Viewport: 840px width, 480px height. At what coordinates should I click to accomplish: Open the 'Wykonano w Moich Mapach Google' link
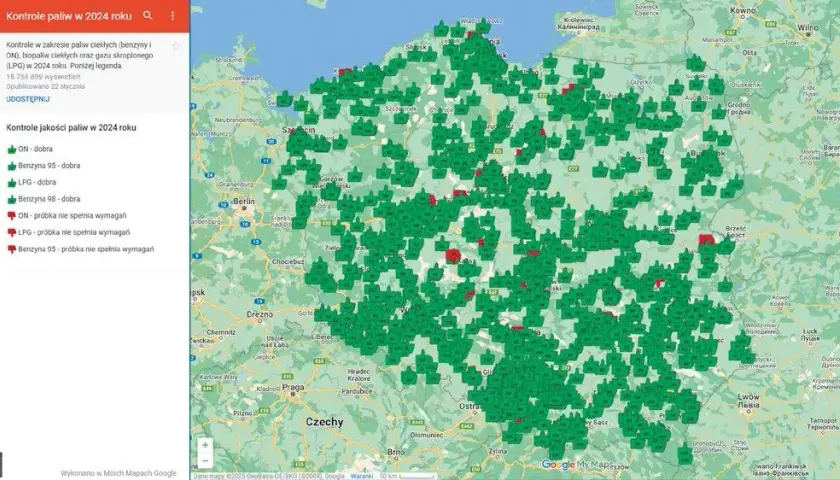point(118,473)
